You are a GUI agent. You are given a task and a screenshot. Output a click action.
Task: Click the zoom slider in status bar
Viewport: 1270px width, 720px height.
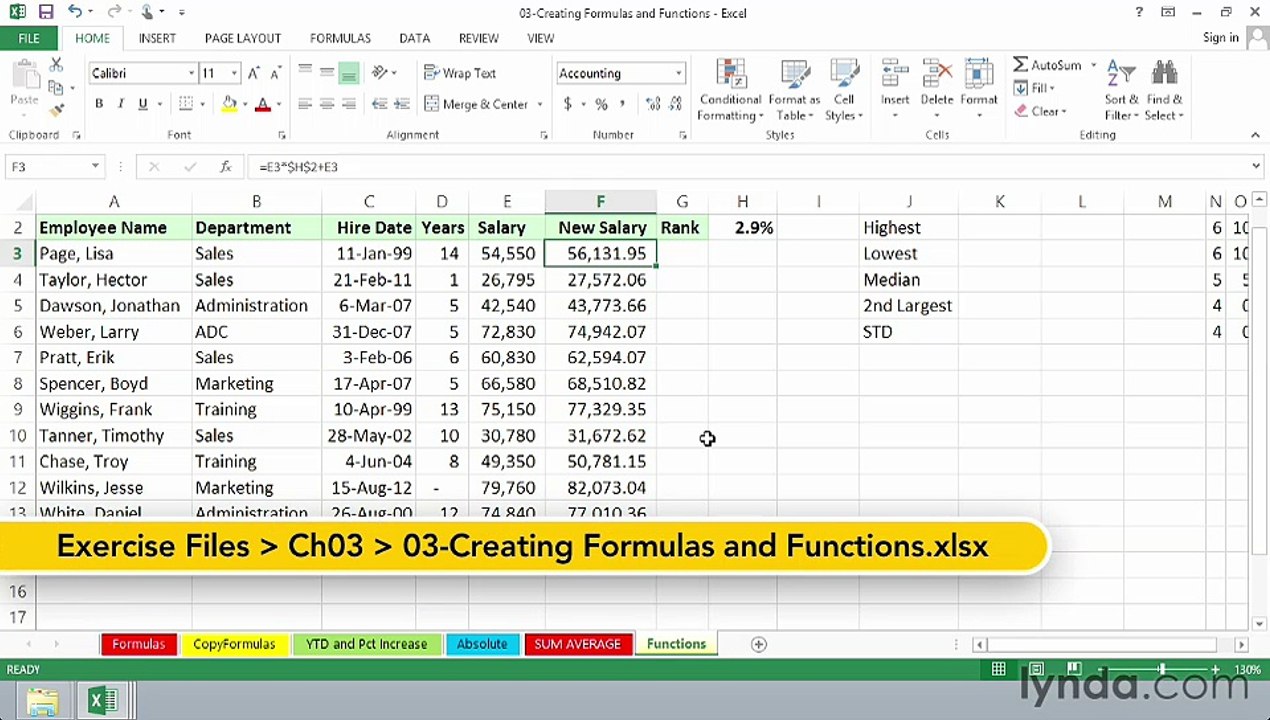[x=1161, y=669]
